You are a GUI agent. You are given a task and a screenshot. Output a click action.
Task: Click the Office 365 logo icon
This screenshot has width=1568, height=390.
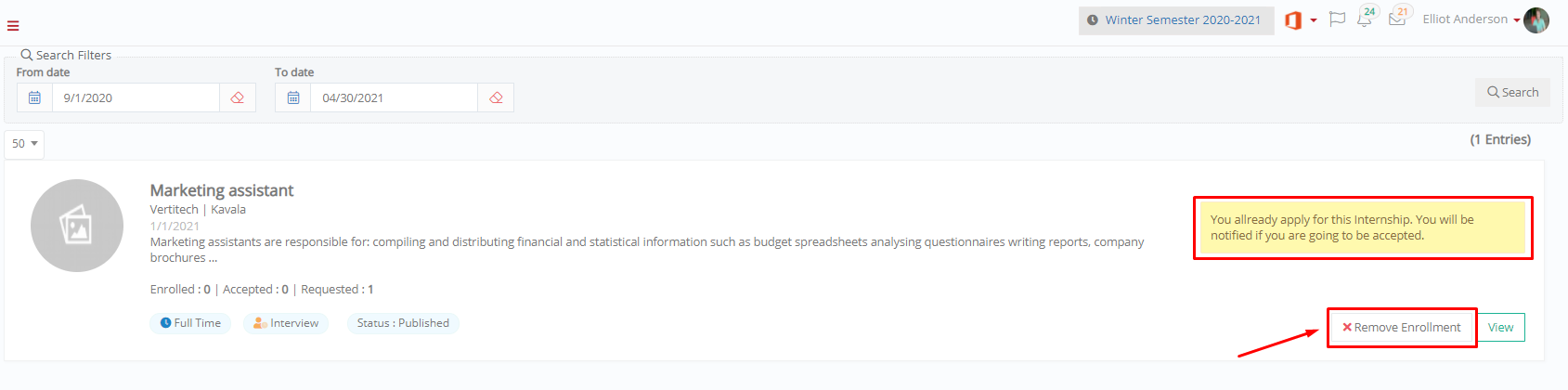click(x=1292, y=20)
